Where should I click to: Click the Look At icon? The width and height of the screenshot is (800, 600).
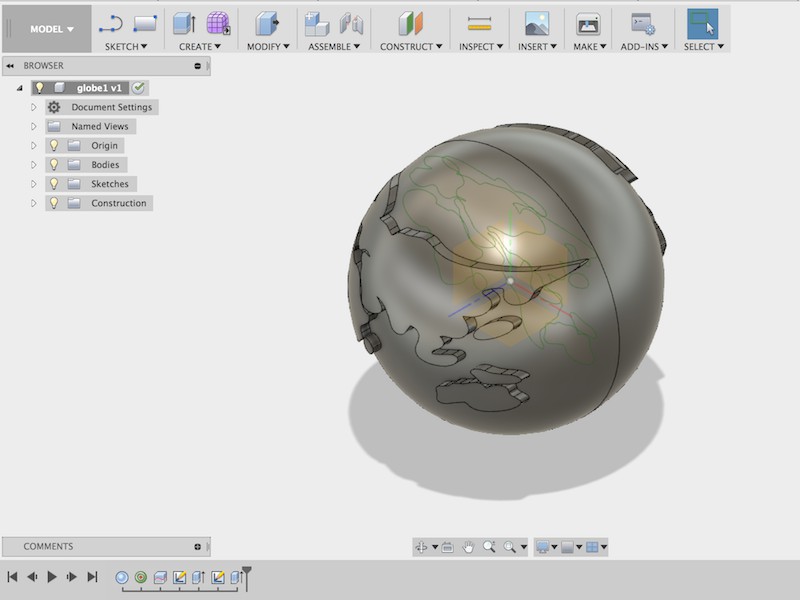pos(447,547)
